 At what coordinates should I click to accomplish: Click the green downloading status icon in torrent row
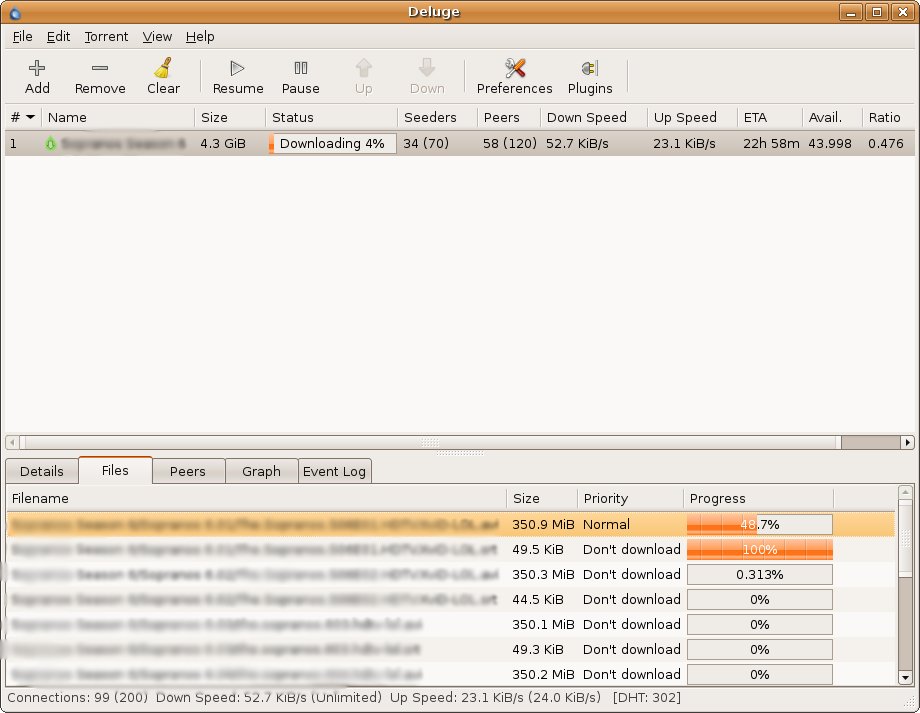50,144
